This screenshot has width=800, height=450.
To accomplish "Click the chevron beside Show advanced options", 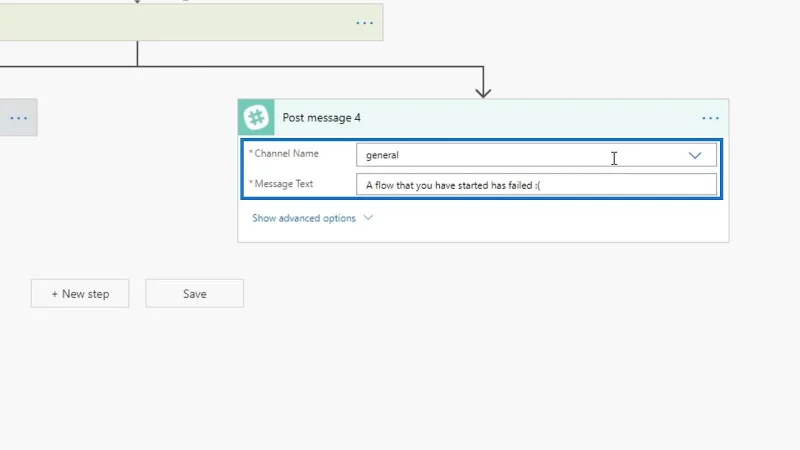I will click(x=368, y=218).
